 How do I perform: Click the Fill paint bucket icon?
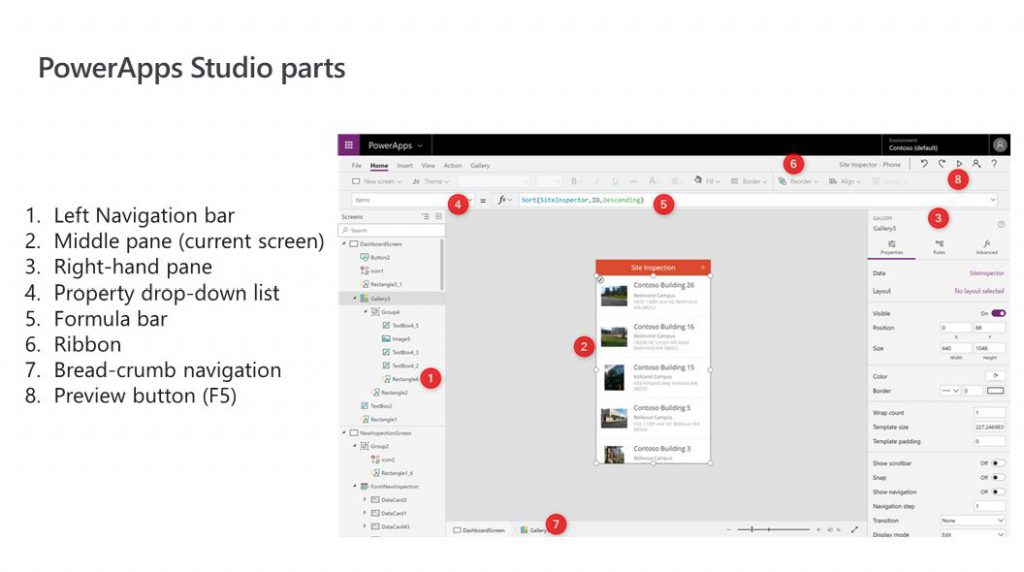pyautogui.click(x=698, y=180)
